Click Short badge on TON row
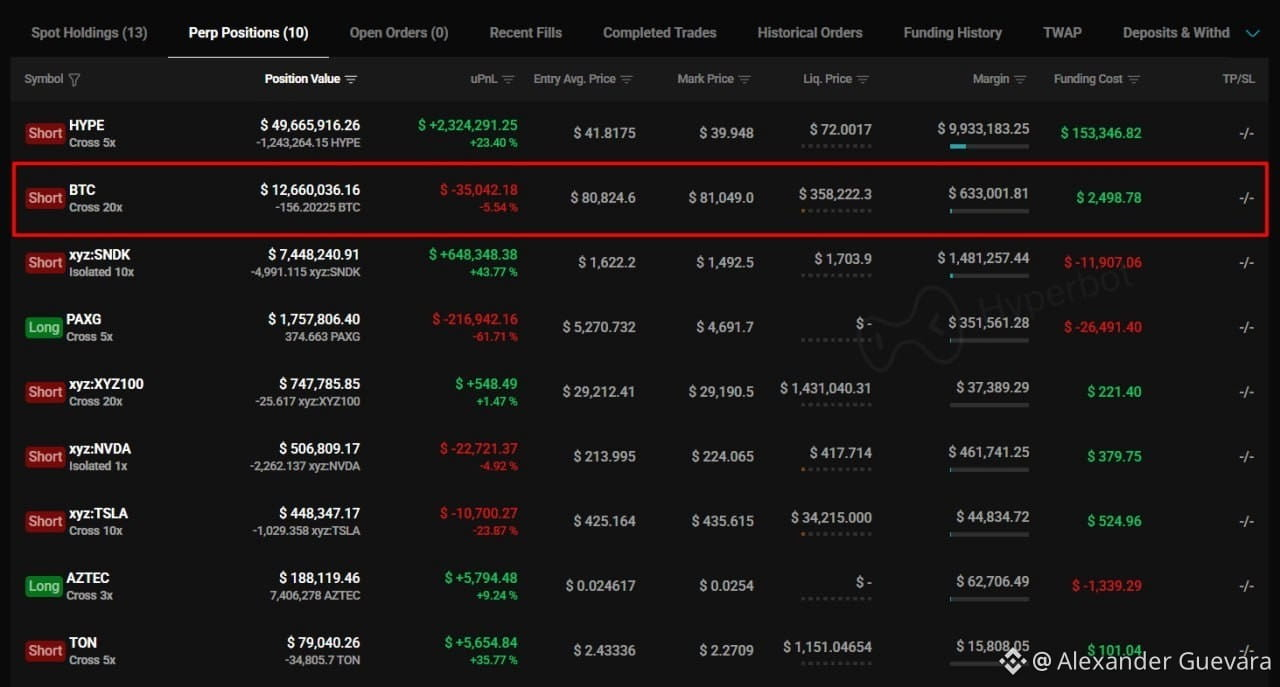 tap(45, 651)
